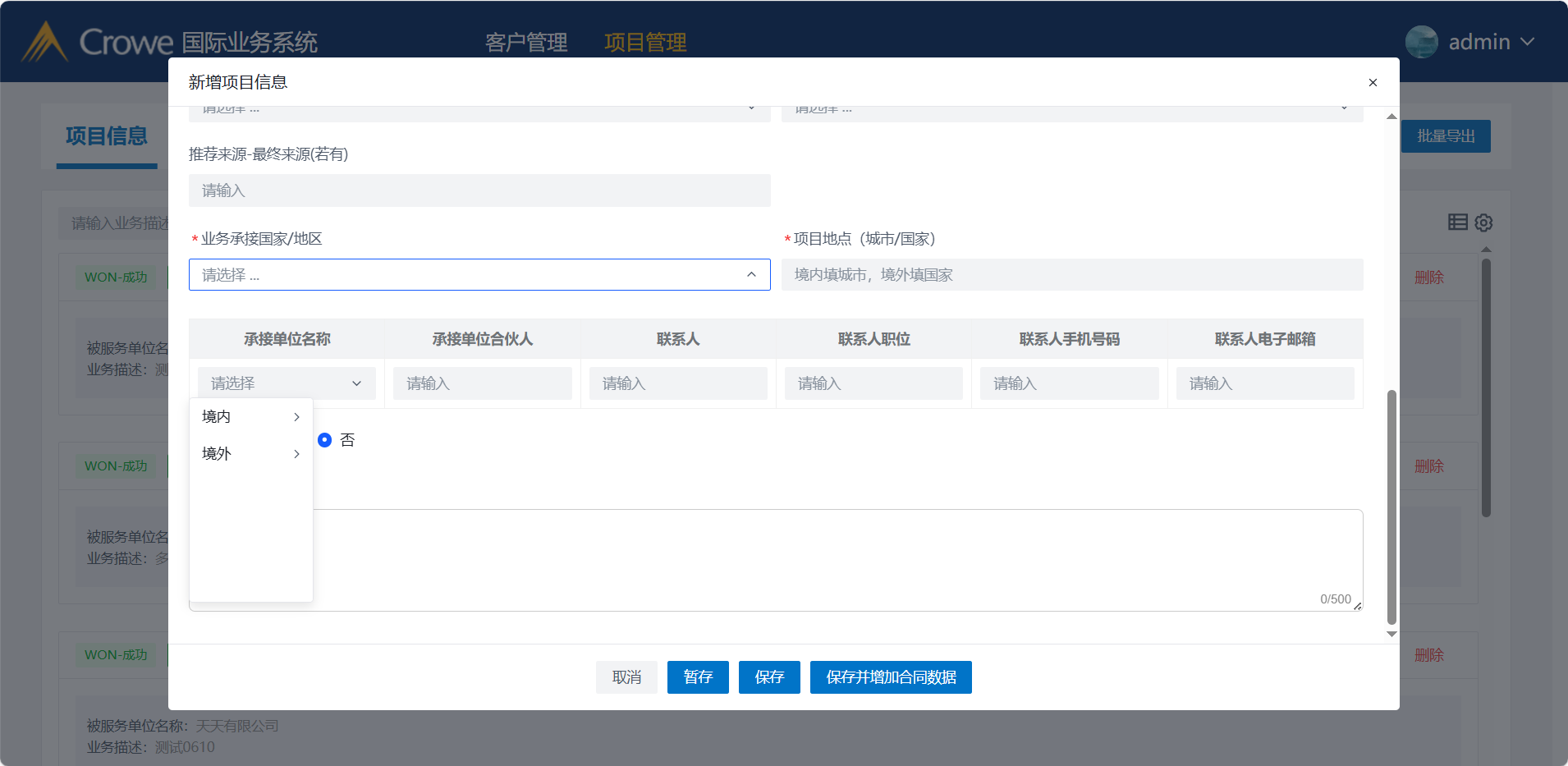Focus the 项目地点 input field
1568x766 pixels.
(x=1071, y=275)
